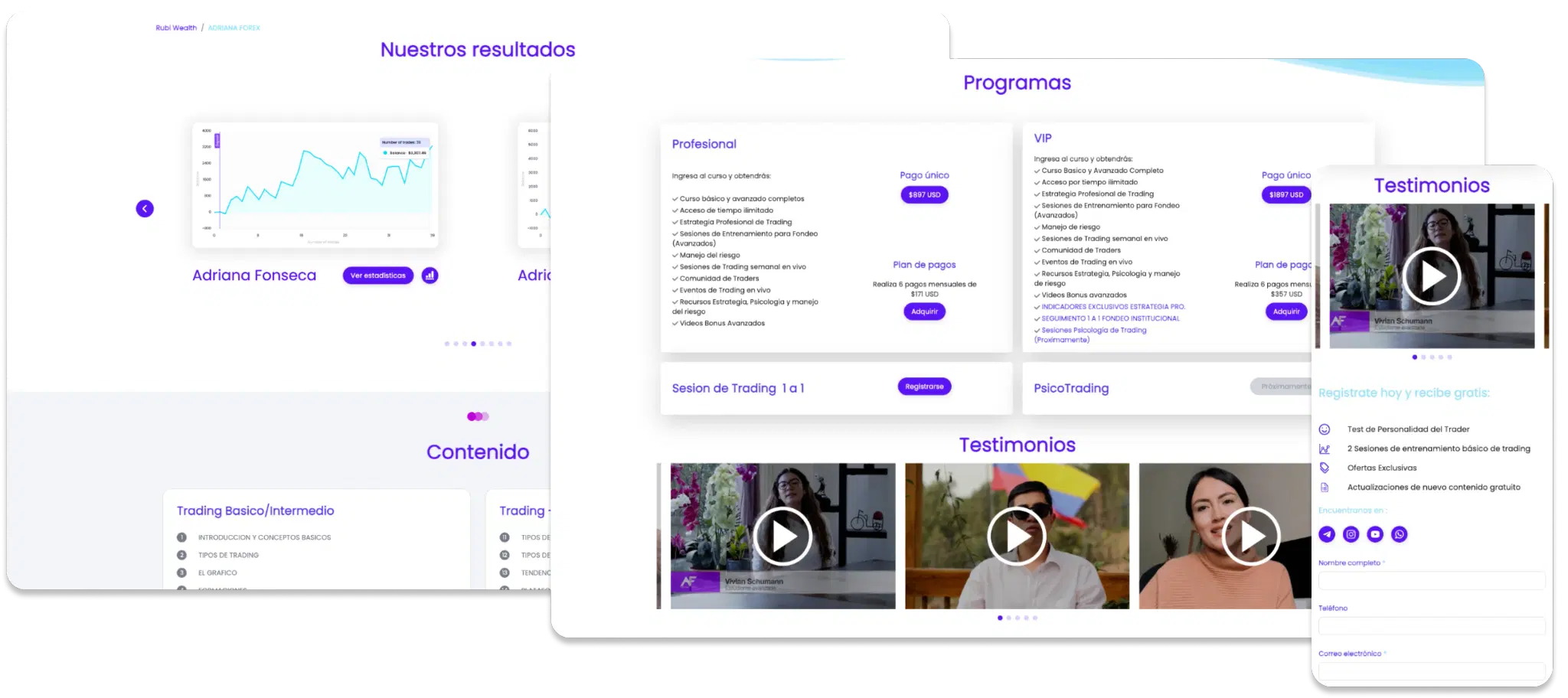This screenshot has height=698, width=1568.
Task: Focus the Nombre completo input field
Action: pyautogui.click(x=1432, y=580)
